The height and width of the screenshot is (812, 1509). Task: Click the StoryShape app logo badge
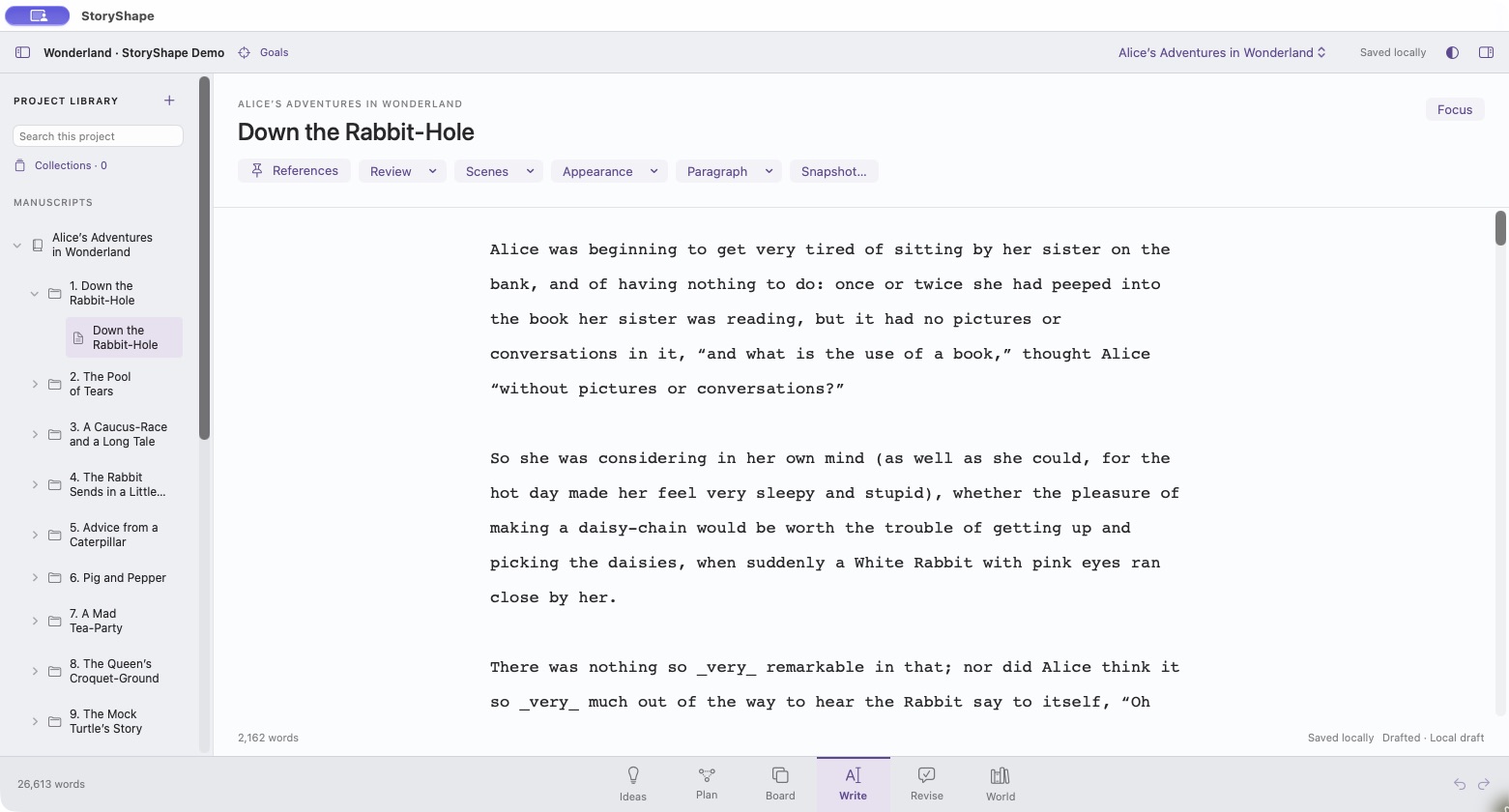coord(38,15)
